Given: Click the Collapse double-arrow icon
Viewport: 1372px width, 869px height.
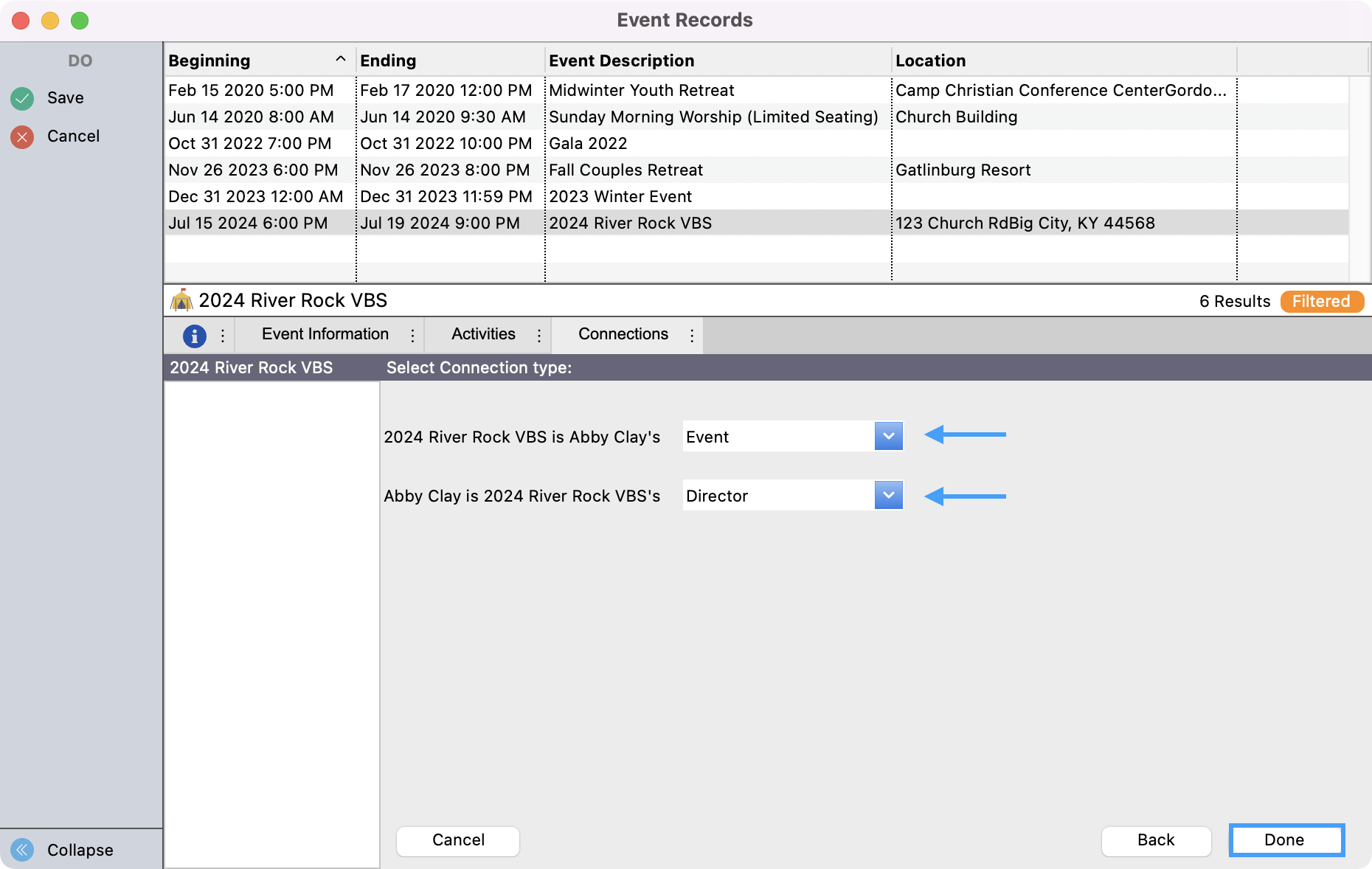Looking at the screenshot, I should point(22,850).
